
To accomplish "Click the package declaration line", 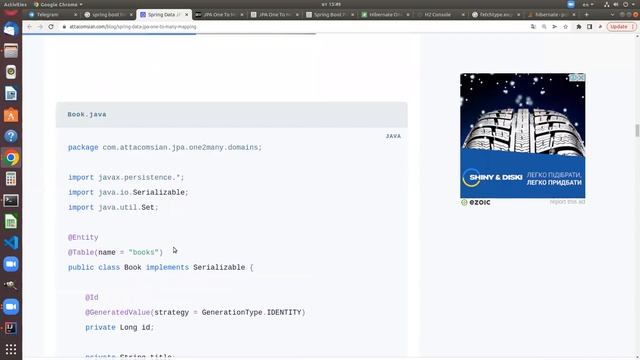I will click(165, 147).
